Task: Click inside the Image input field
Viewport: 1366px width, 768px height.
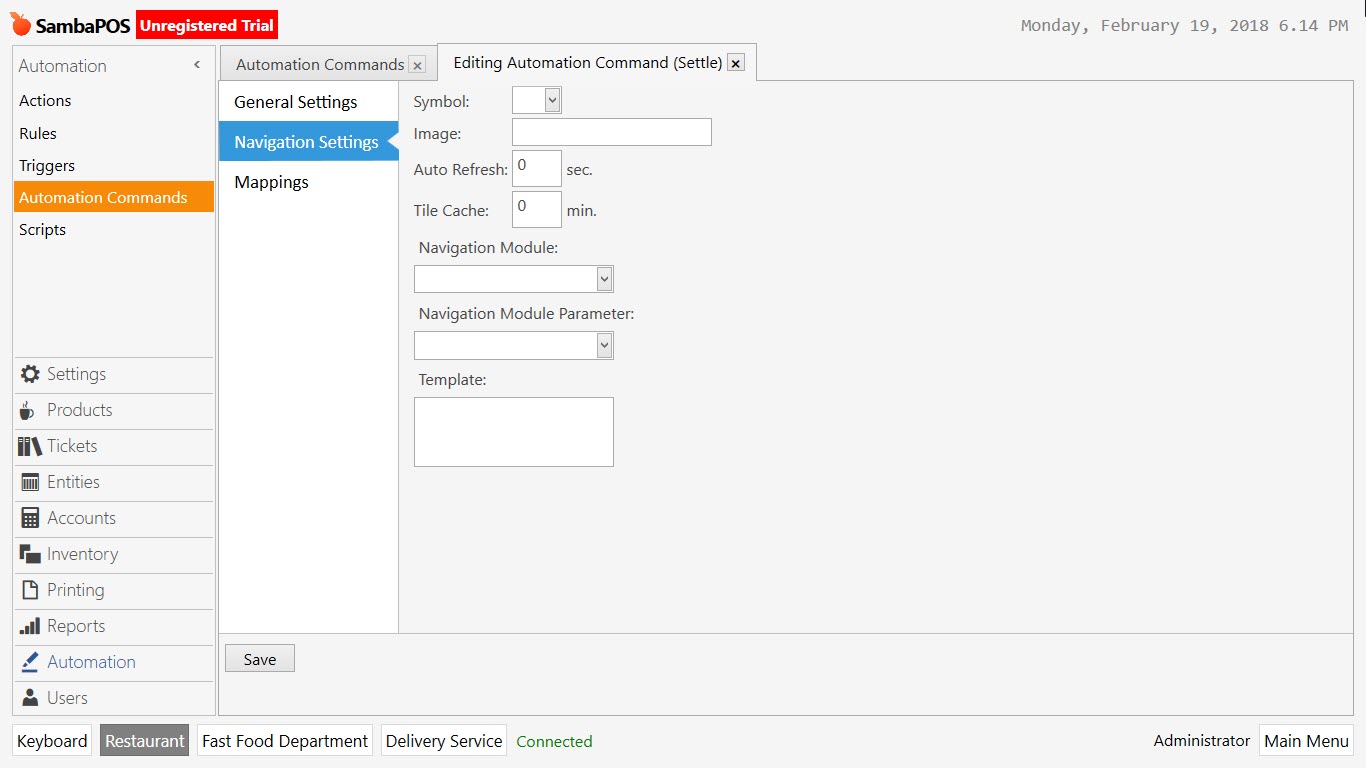Action: pyautogui.click(x=610, y=131)
